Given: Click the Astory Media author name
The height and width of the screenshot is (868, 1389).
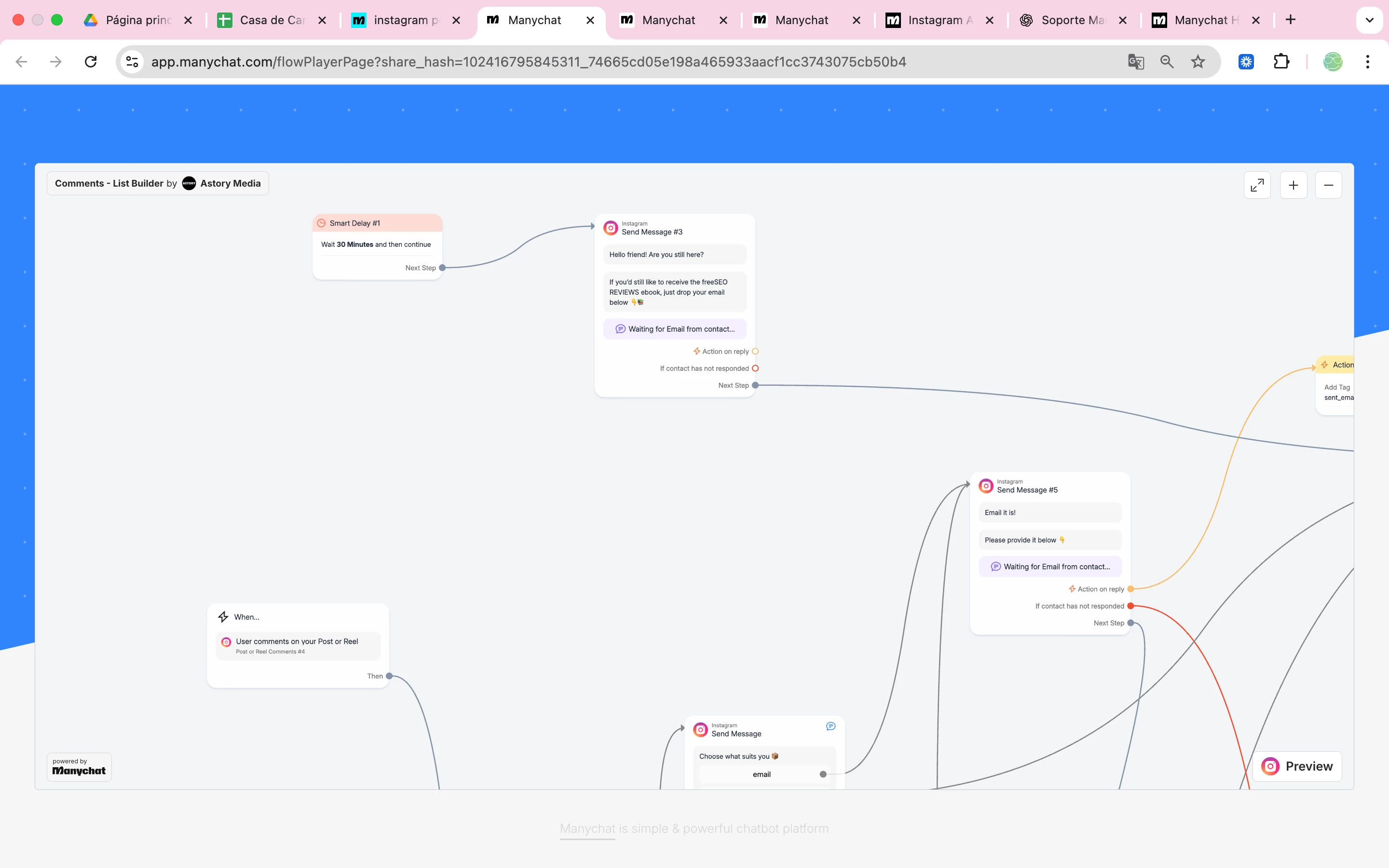Looking at the screenshot, I should (x=230, y=183).
